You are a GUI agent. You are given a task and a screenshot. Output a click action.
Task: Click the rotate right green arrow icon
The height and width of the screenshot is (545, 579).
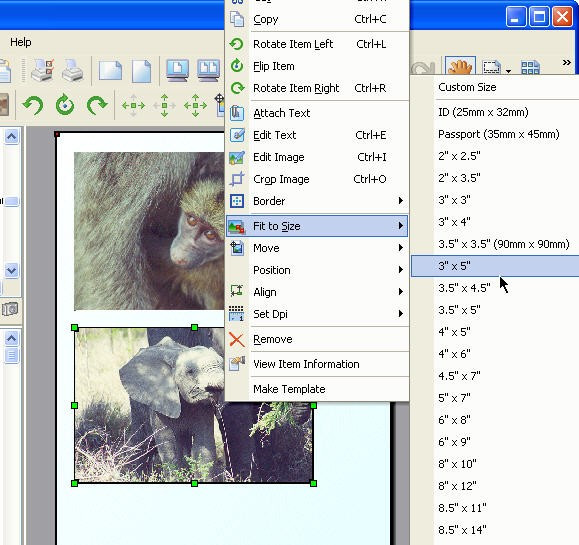pyautogui.click(x=97, y=106)
